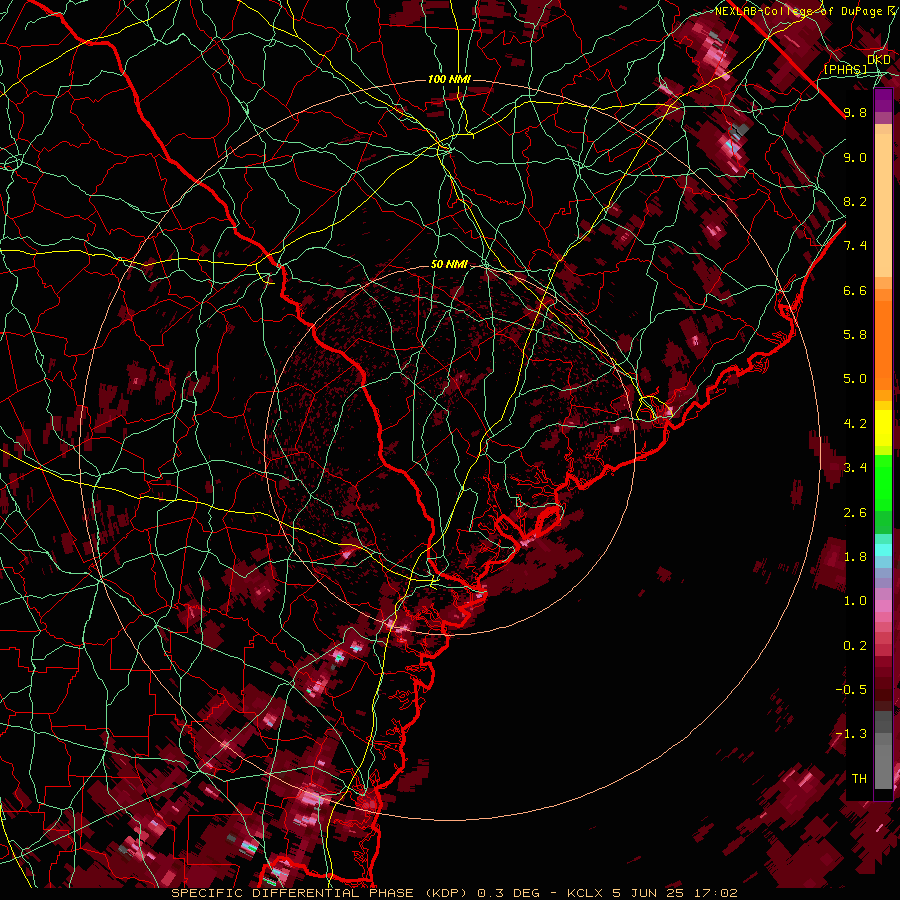The image size is (900, 900).
Task: Click the 1.0 legend scale value
Action: 855,601
